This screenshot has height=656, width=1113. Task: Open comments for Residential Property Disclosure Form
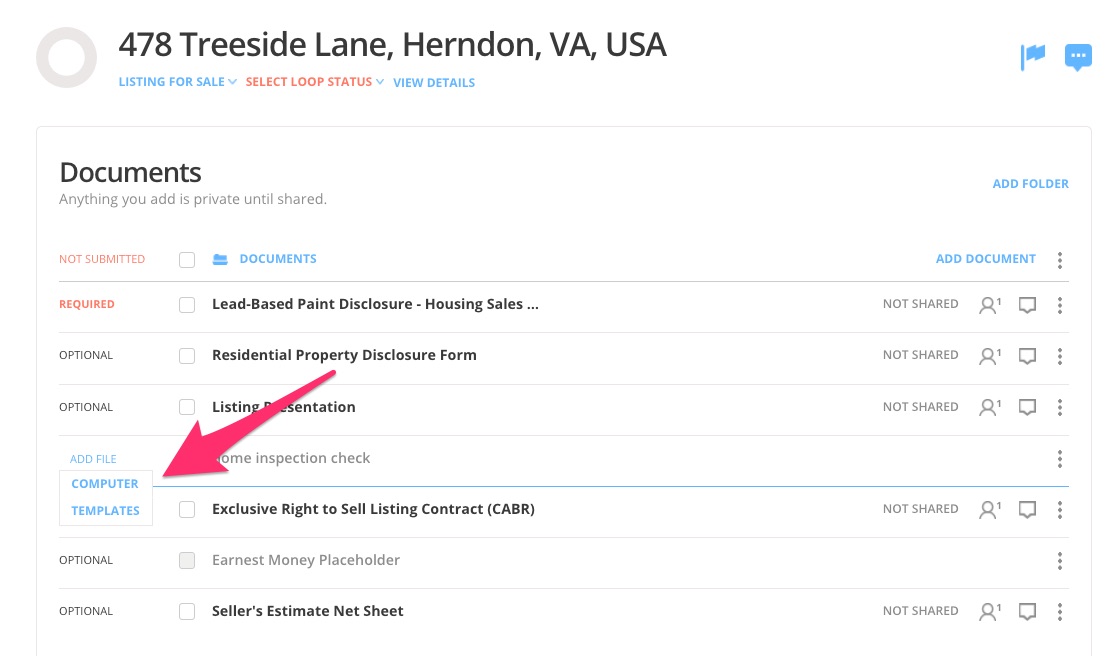1027,356
